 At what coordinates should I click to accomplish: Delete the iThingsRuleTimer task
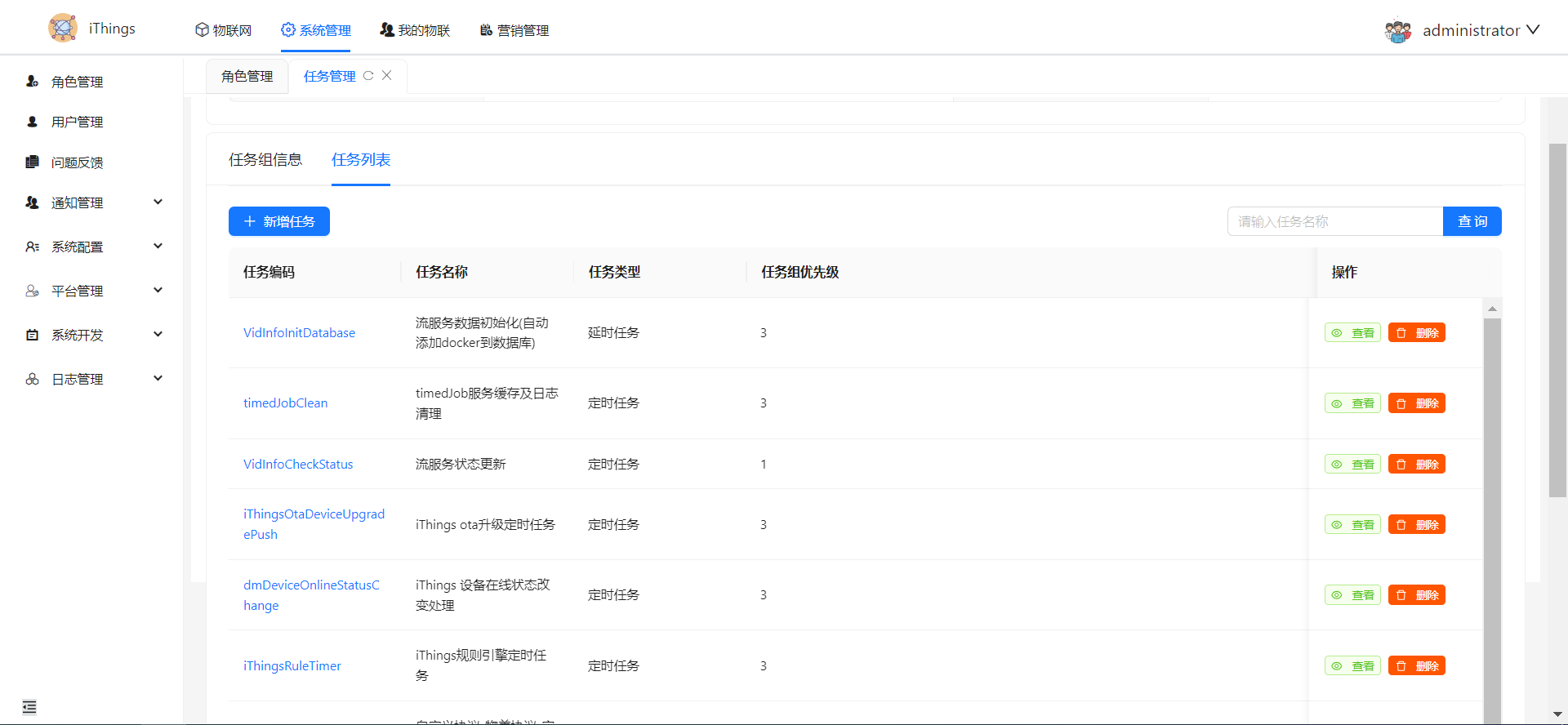pyautogui.click(x=1417, y=666)
